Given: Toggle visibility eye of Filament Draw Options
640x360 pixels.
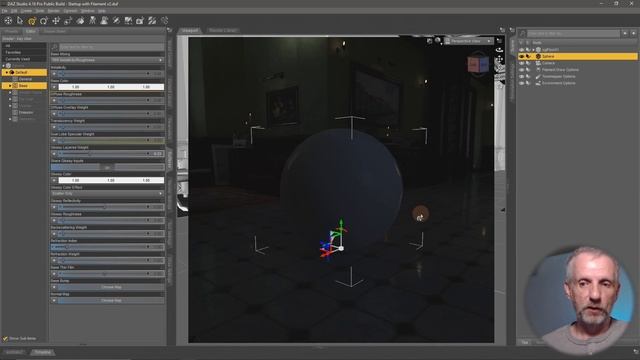Looking at the screenshot, I should (521, 70).
